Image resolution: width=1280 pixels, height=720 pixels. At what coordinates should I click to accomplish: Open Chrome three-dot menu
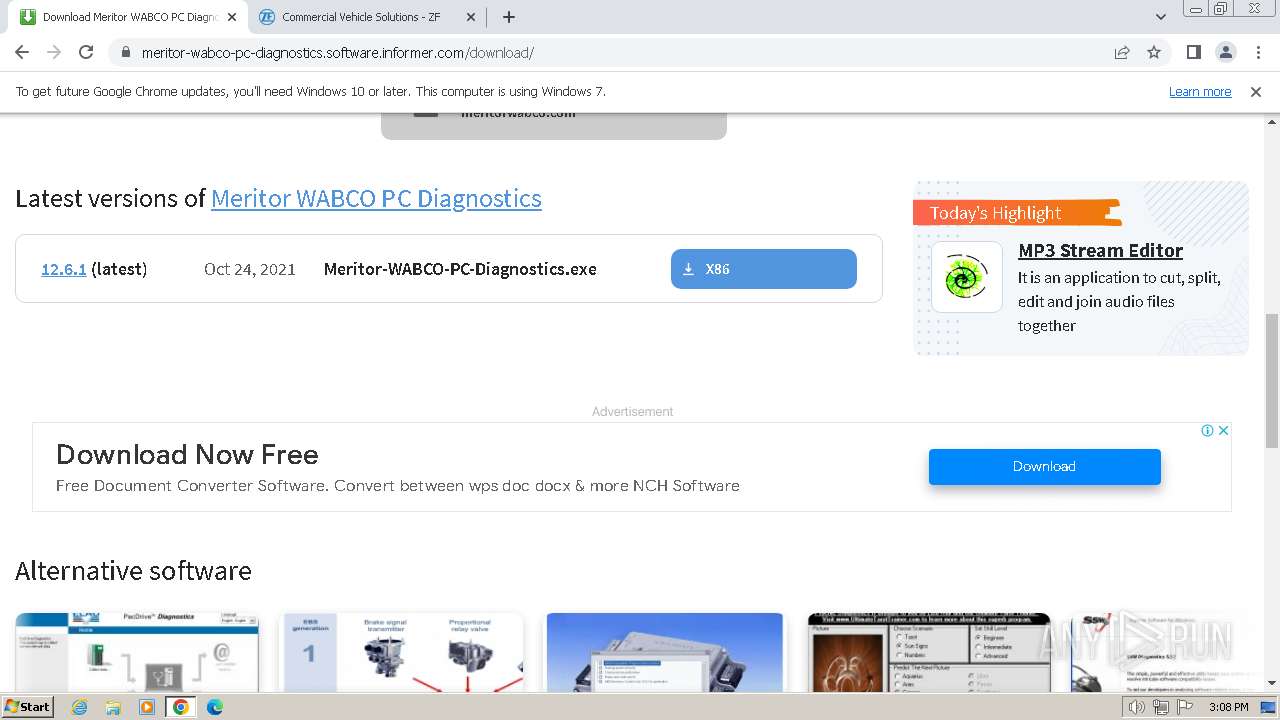pos(1258,53)
